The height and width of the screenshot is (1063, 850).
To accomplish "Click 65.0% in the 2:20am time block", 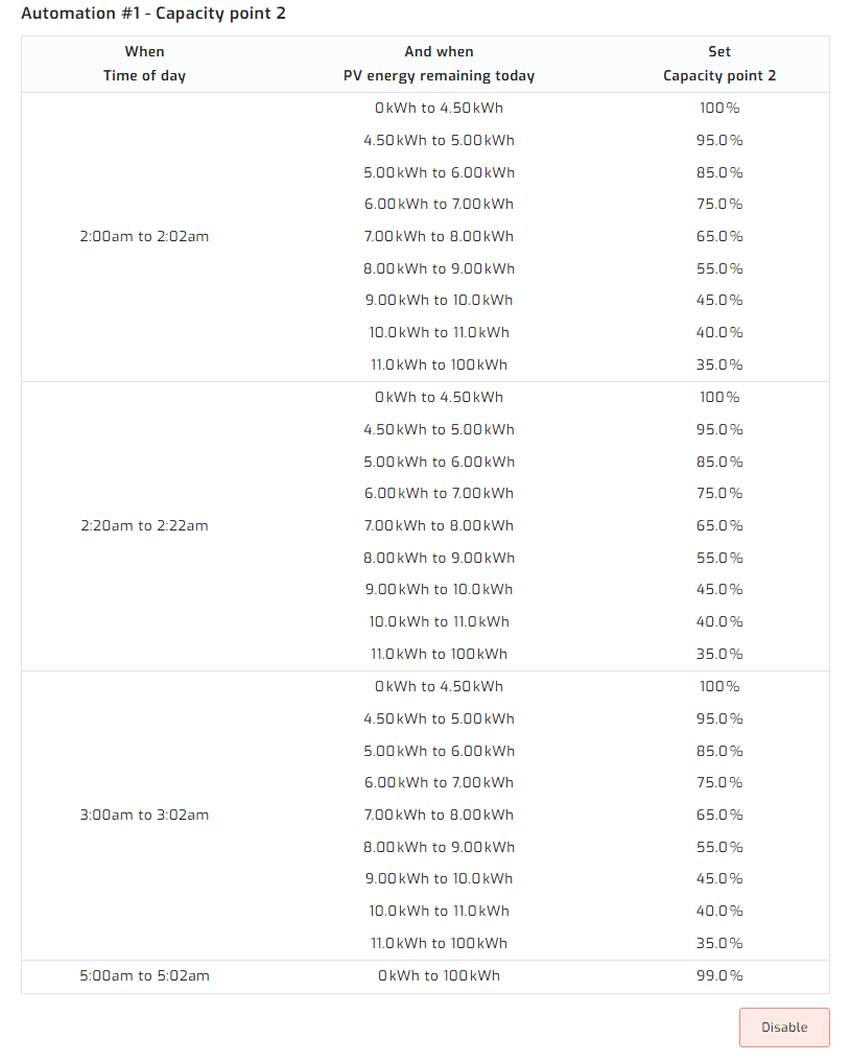I will coord(719,526).
